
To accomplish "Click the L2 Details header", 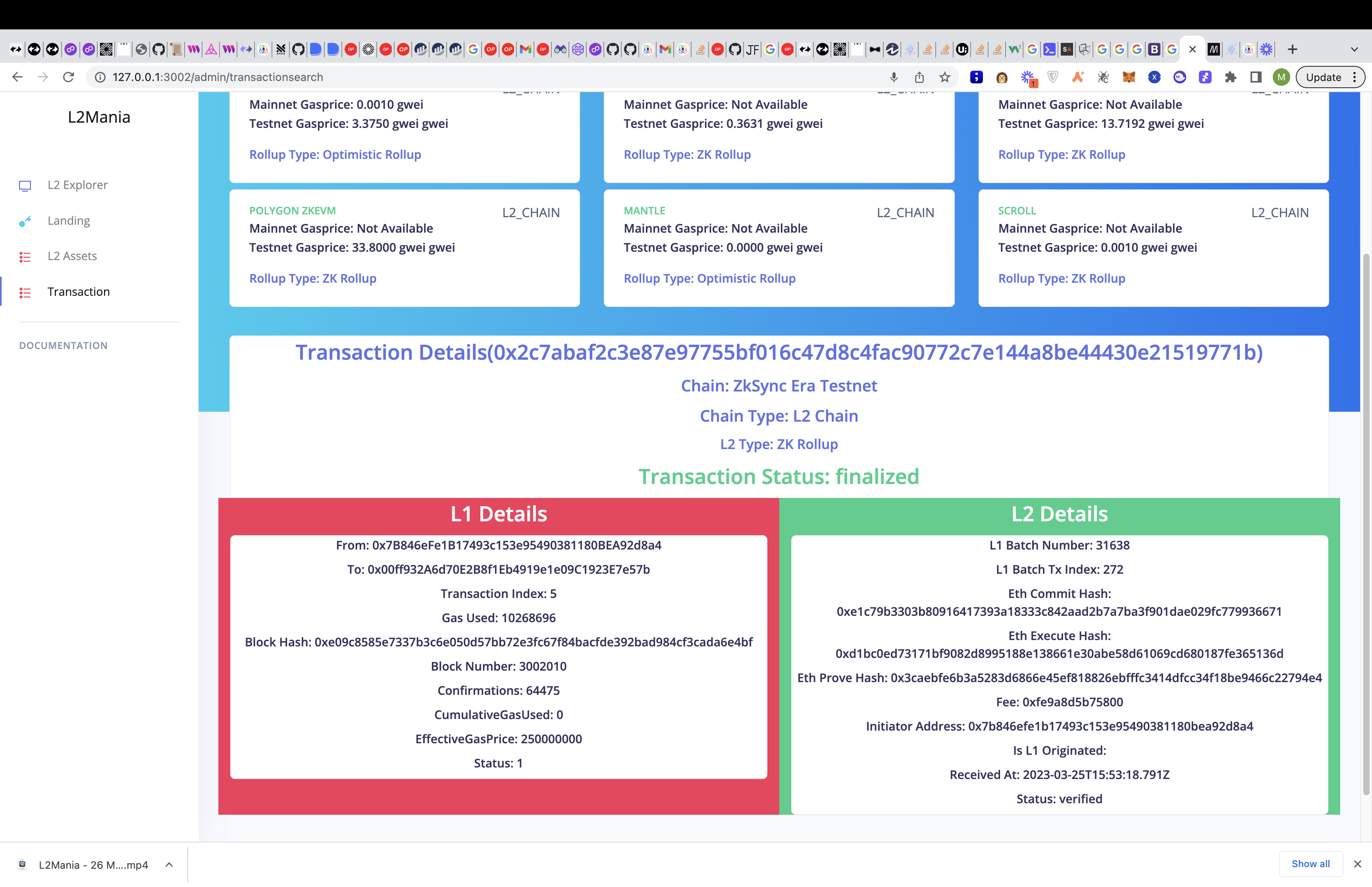I will click(1060, 514).
